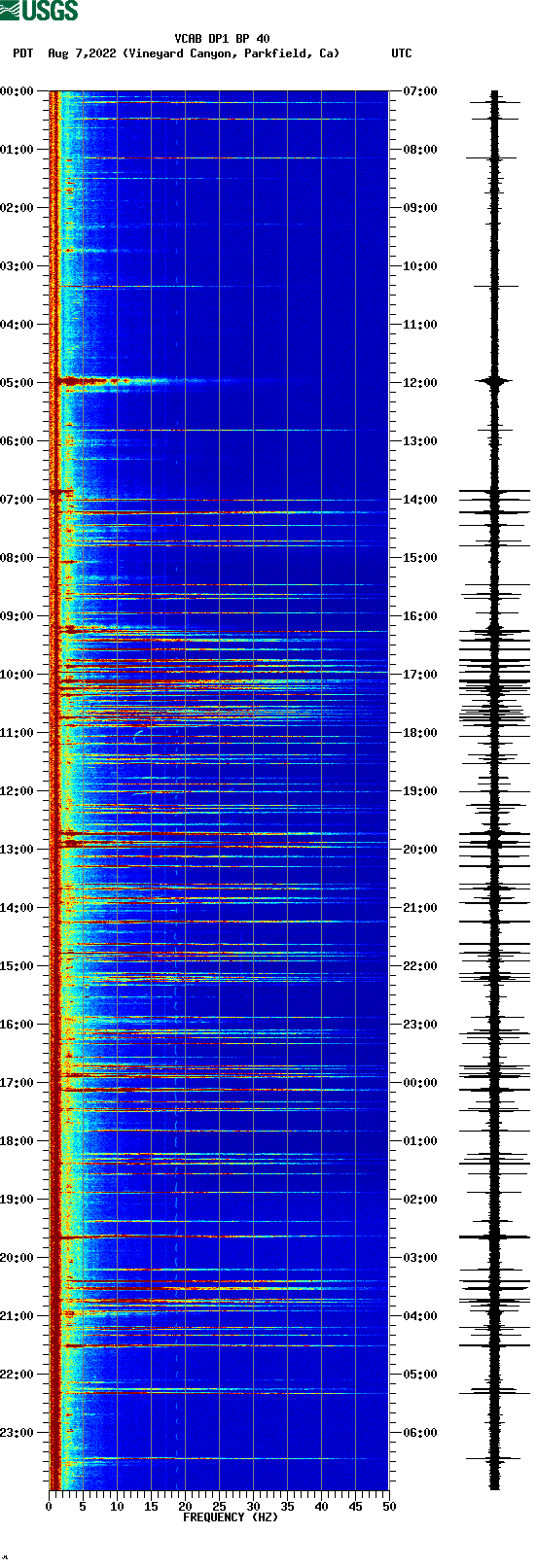Viewport: 537px width, 1568px height.
Task: Click the '13:00' PDT label on left axis
Action: pyautogui.click(x=17, y=850)
